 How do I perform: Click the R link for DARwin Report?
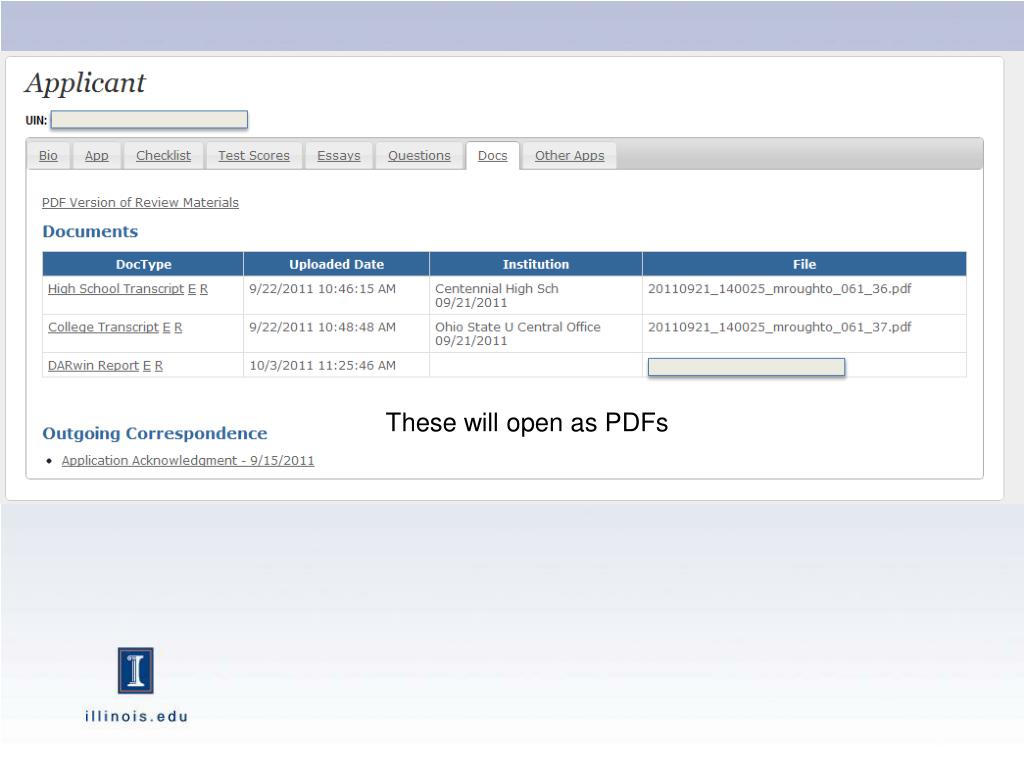point(159,366)
